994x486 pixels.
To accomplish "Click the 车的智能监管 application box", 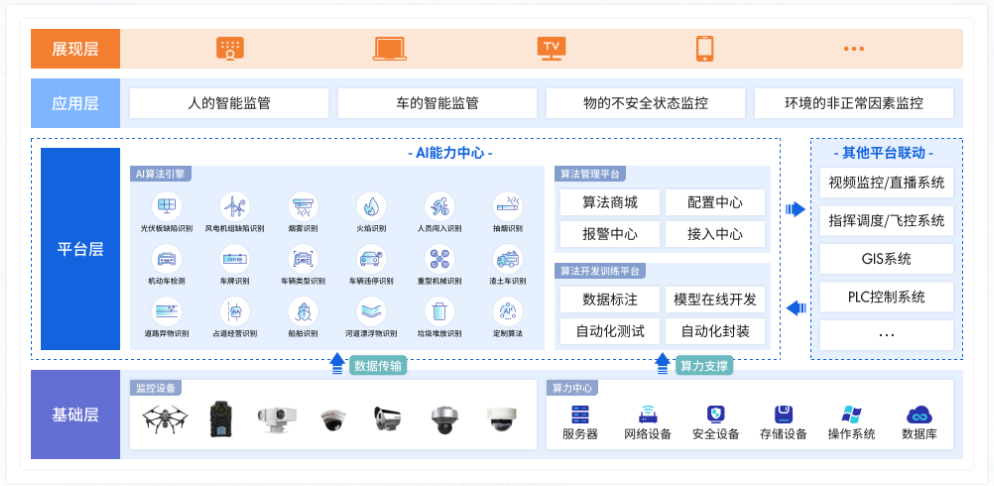I will [x=437, y=103].
